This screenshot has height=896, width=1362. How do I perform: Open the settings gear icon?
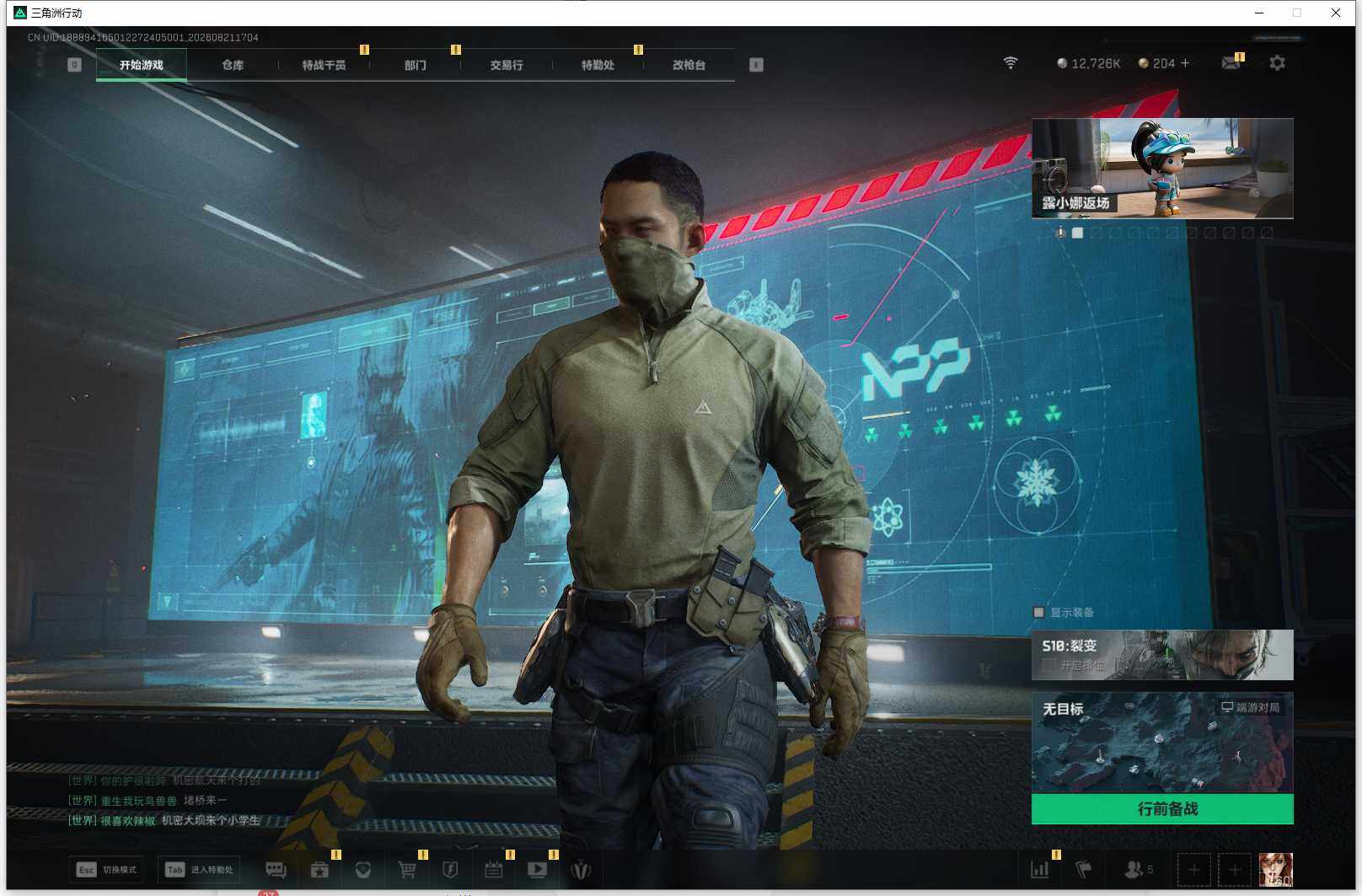click(1277, 63)
